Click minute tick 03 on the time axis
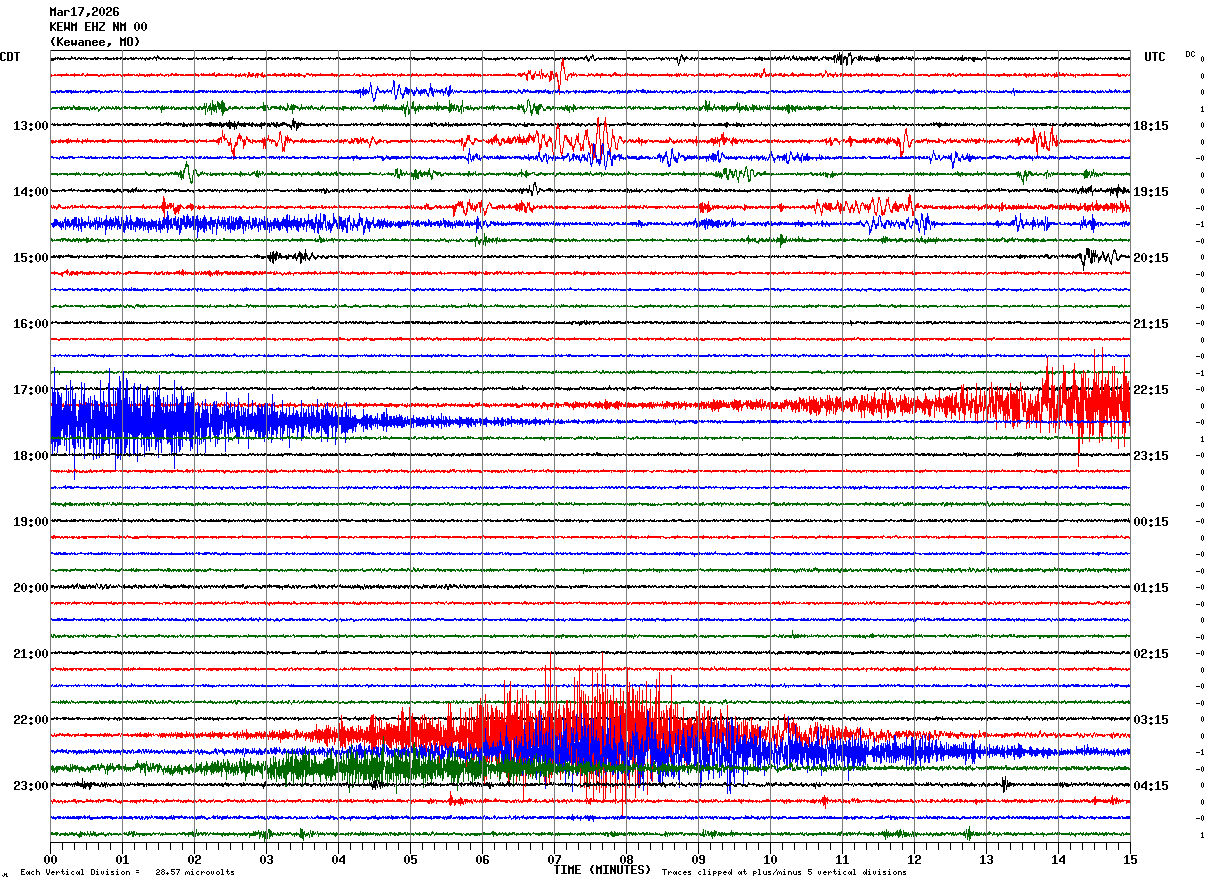Screen dimensions: 1210x886 pyautogui.click(x=266, y=859)
